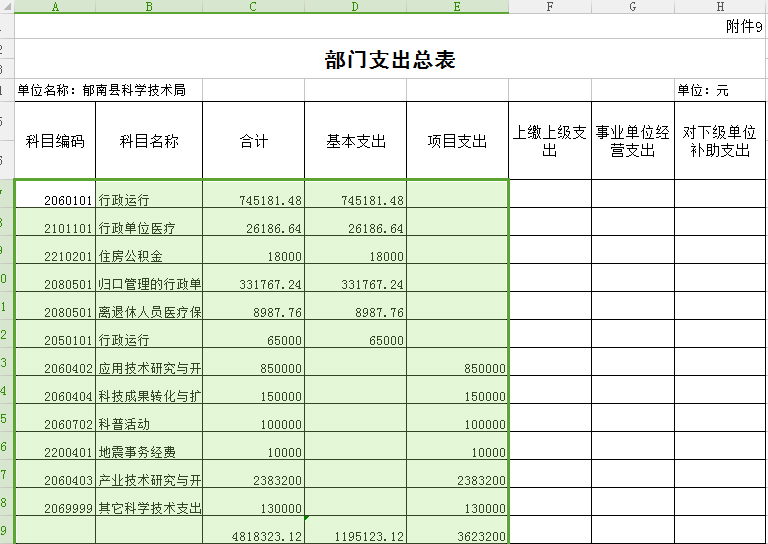The height and width of the screenshot is (544, 768).
Task: Click the 地震事务经费 cell
Action: (x=149, y=452)
